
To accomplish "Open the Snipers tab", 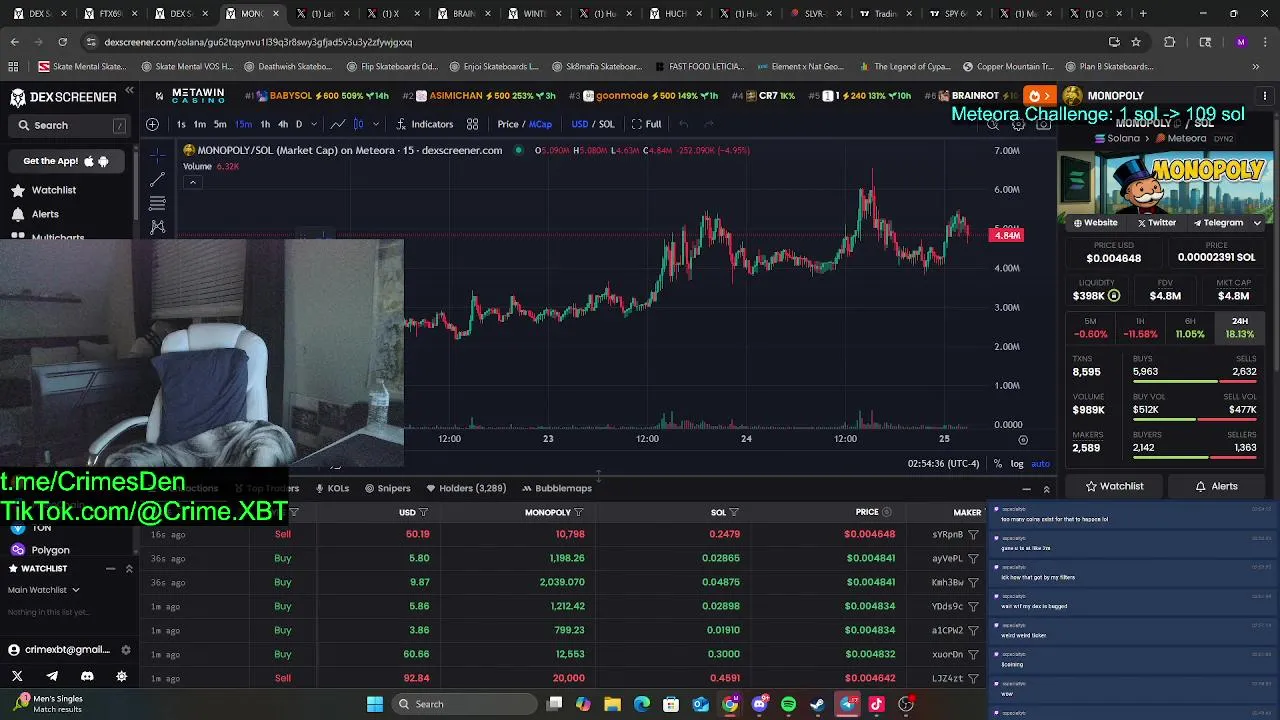I will tap(388, 488).
